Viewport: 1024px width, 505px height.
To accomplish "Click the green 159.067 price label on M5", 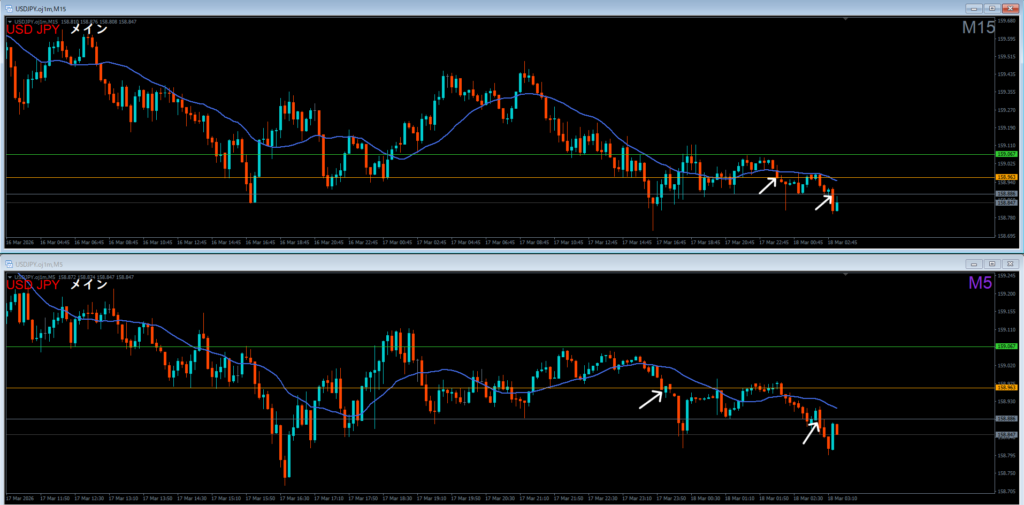I will (x=1004, y=346).
